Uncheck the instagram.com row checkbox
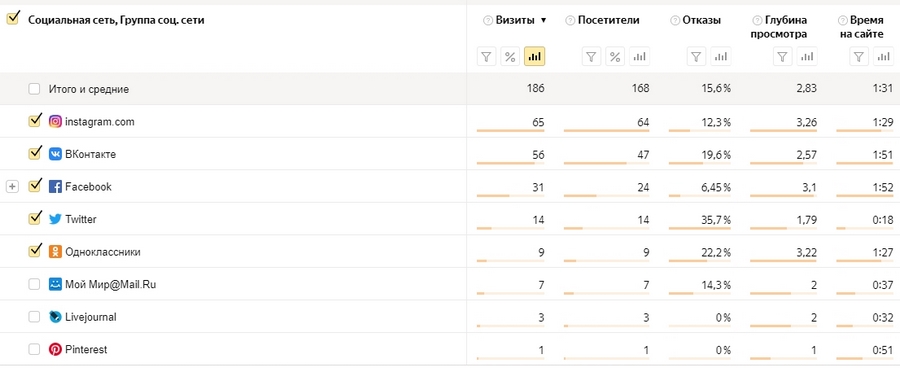This screenshot has width=900, height=368. coord(34,121)
